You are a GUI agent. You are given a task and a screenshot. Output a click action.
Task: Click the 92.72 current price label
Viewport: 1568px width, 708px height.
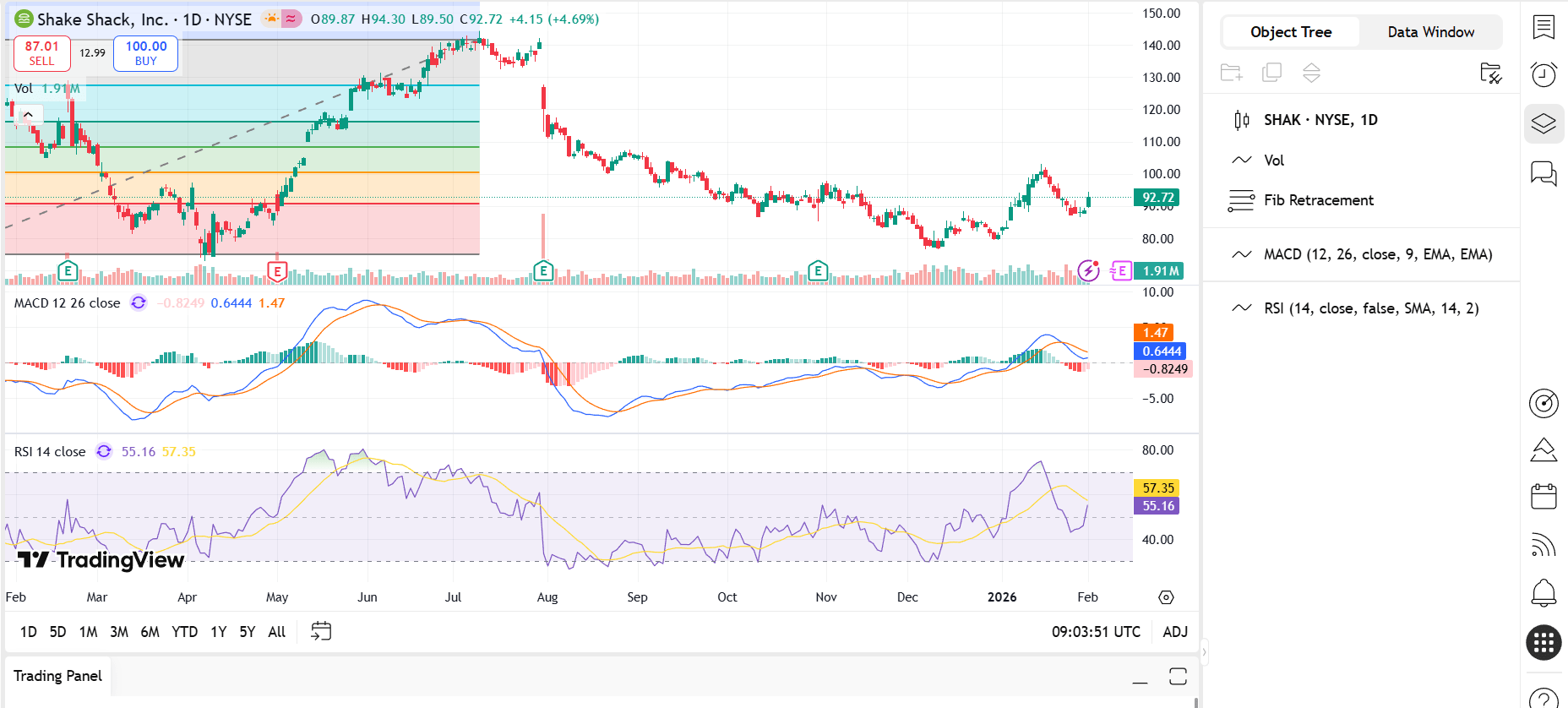tap(1158, 198)
